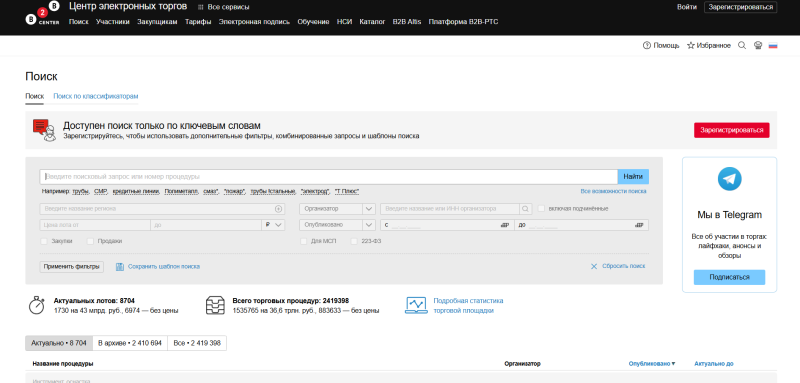This screenshot has width=800, height=383.
Task: Click the example keyword 'кредитные линии'
Action: click(136, 191)
